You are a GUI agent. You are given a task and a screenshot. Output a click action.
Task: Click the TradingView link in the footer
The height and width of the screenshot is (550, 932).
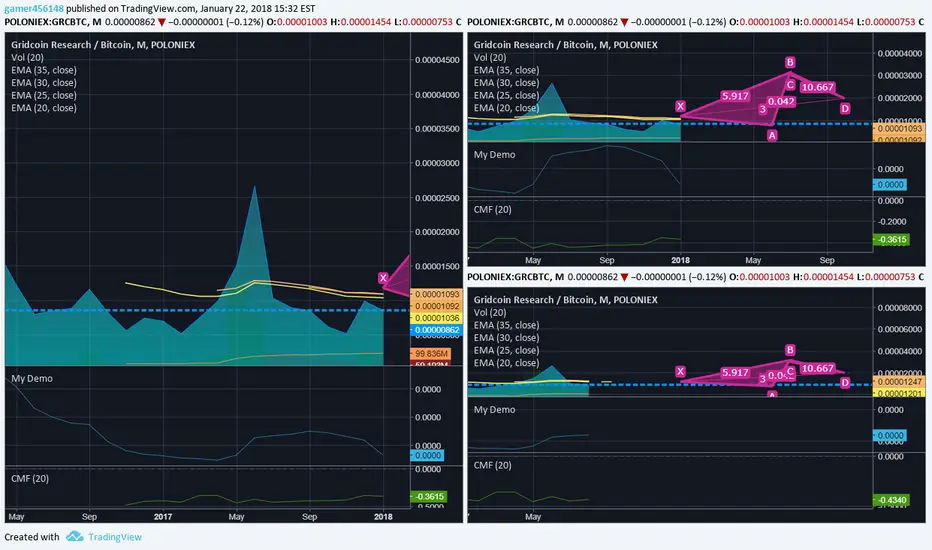tap(115, 537)
